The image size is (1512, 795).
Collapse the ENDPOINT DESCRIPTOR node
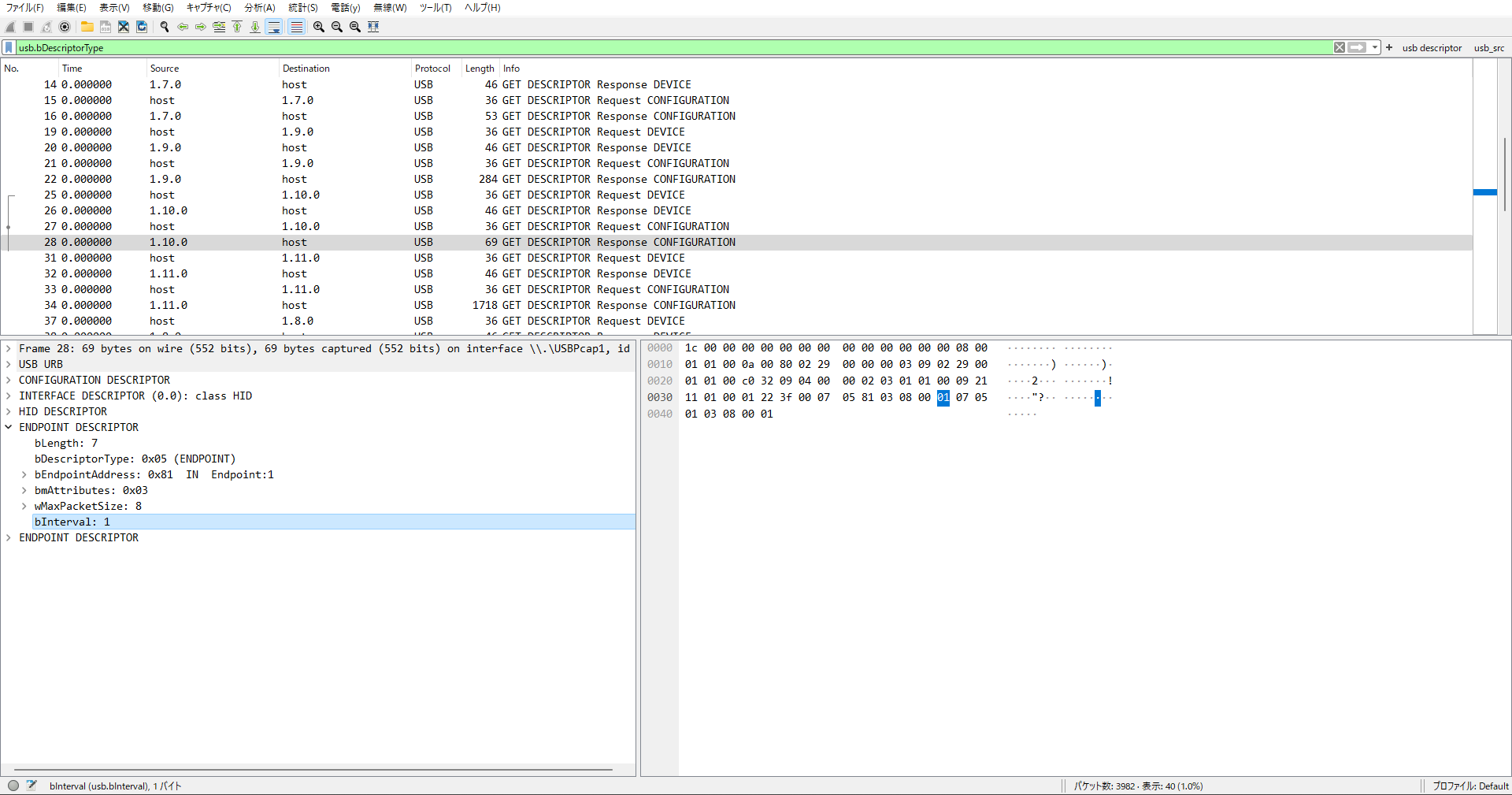point(9,427)
